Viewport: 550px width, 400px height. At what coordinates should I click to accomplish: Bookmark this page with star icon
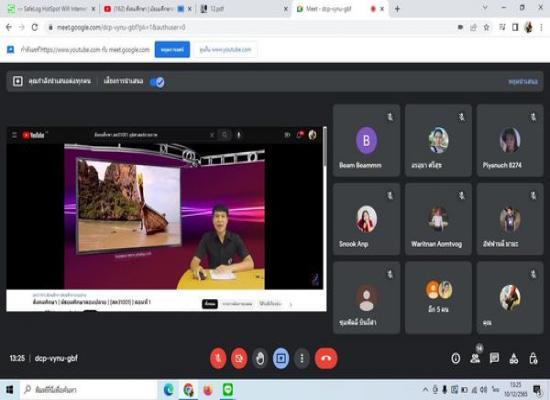tap(487, 27)
